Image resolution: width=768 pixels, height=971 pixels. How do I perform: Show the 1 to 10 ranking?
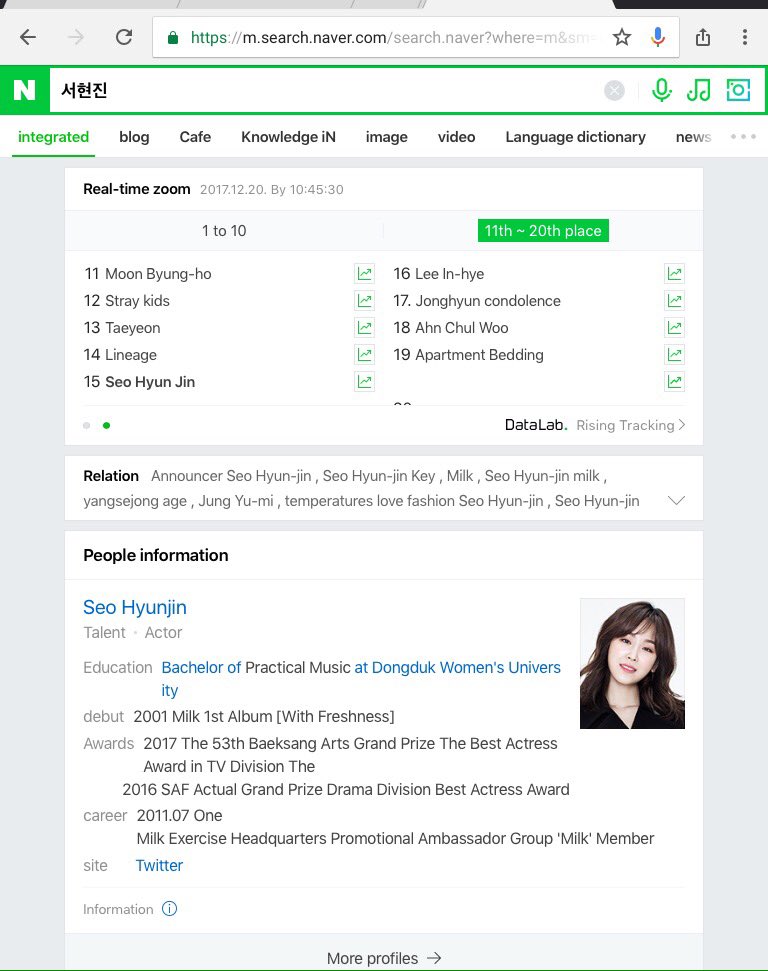tap(224, 231)
